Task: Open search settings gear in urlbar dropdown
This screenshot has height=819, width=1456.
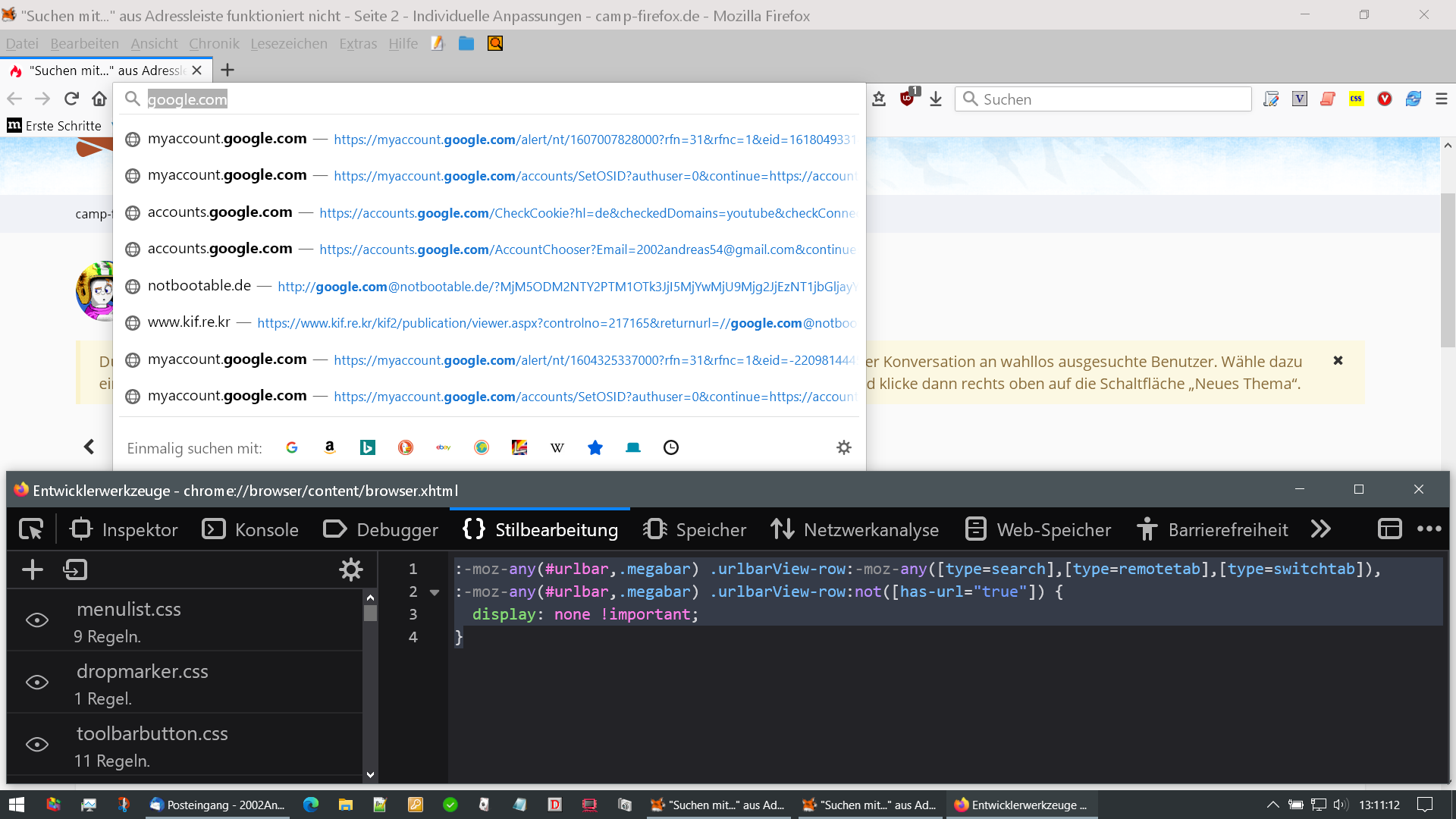Action: coord(843,447)
